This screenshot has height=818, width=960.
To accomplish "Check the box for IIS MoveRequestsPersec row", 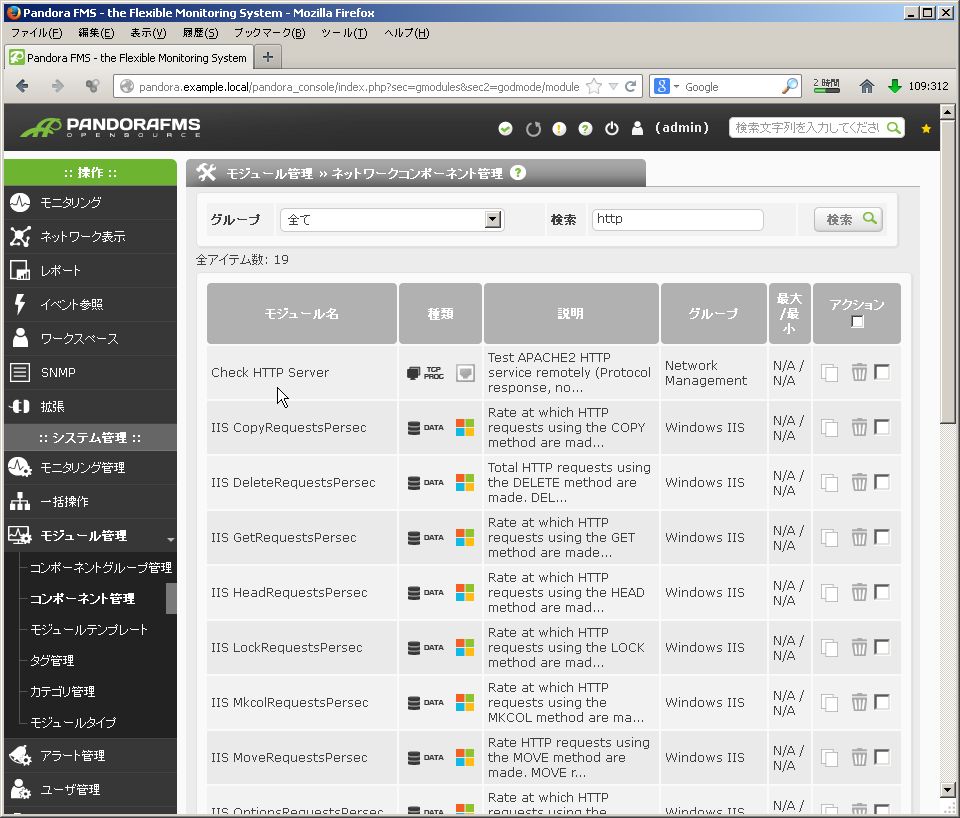I will (x=882, y=757).
